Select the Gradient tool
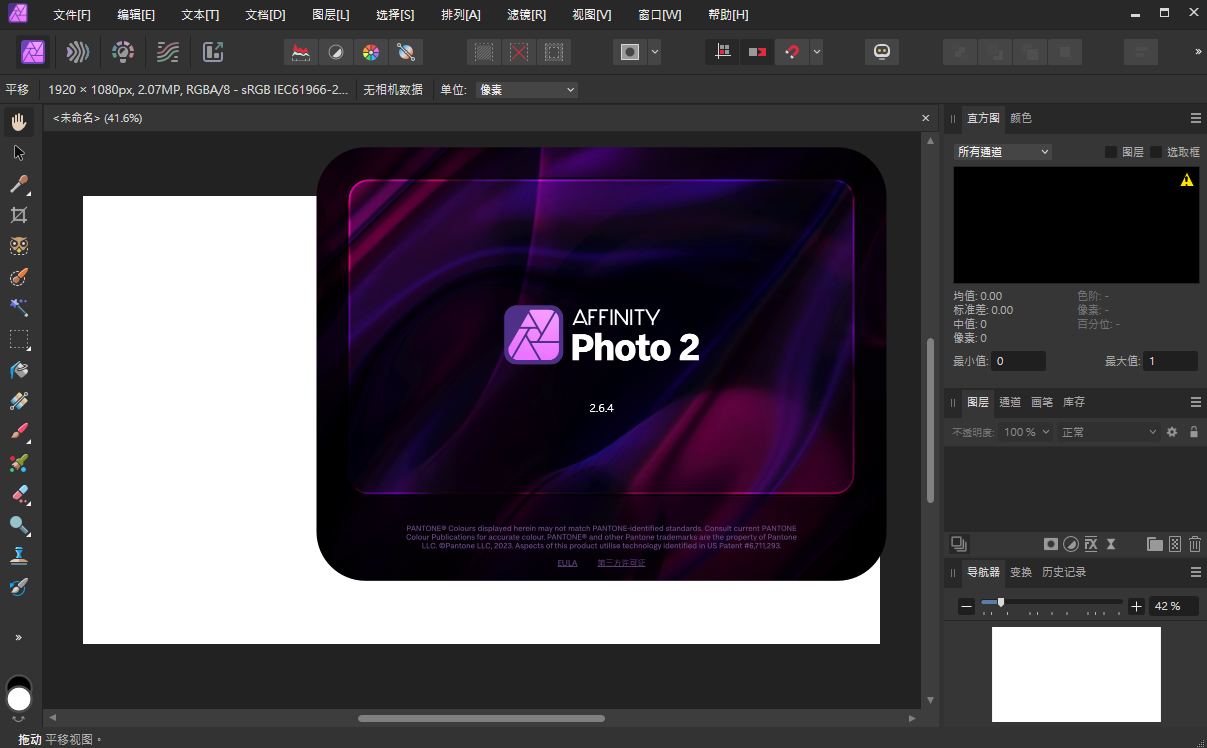This screenshot has height=748, width=1207. (x=19, y=401)
